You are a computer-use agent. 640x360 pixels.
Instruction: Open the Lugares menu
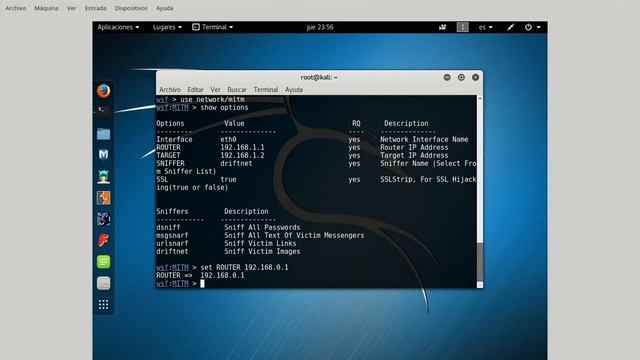[167, 27]
